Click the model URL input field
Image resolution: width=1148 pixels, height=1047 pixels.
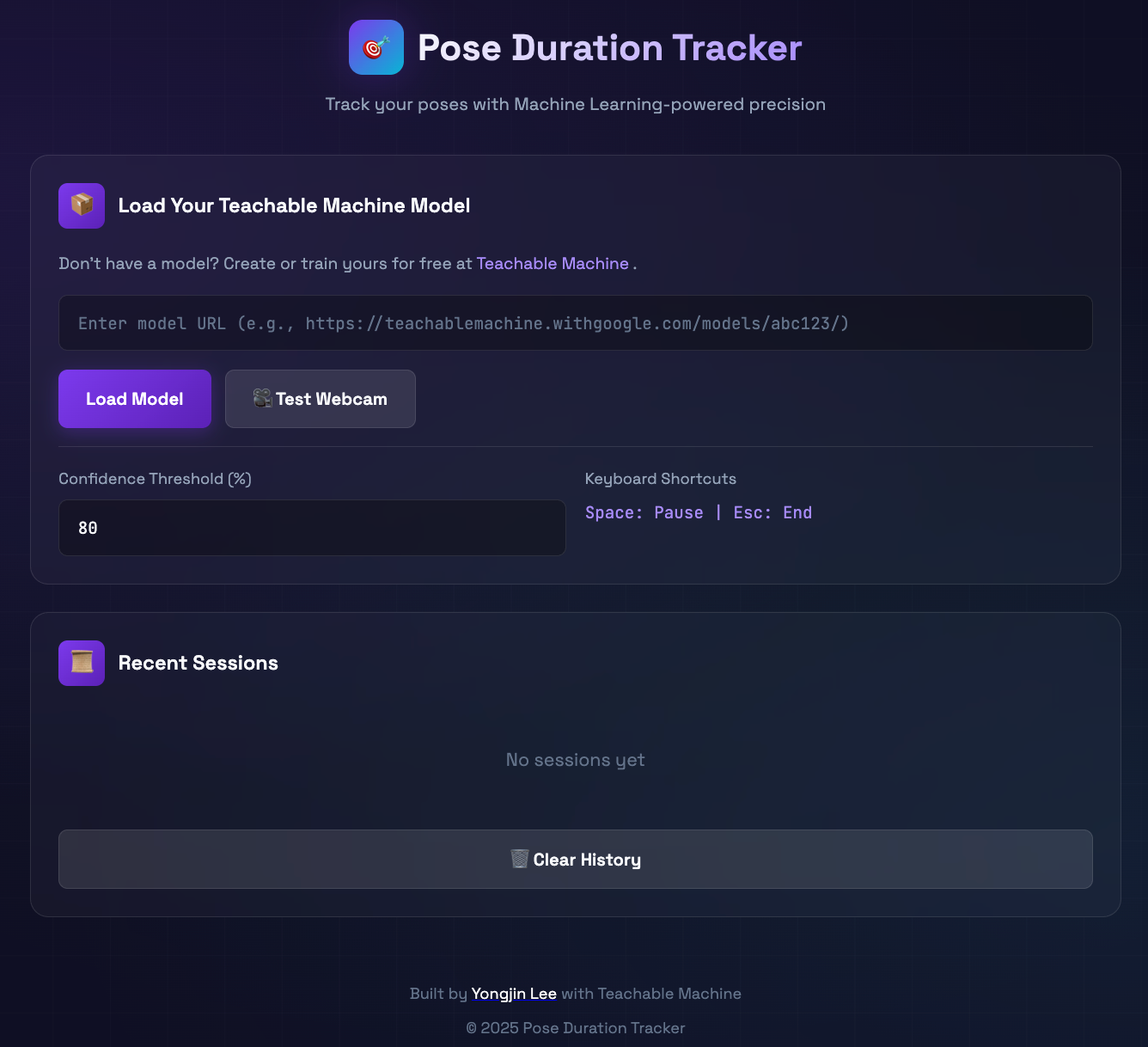coord(574,322)
